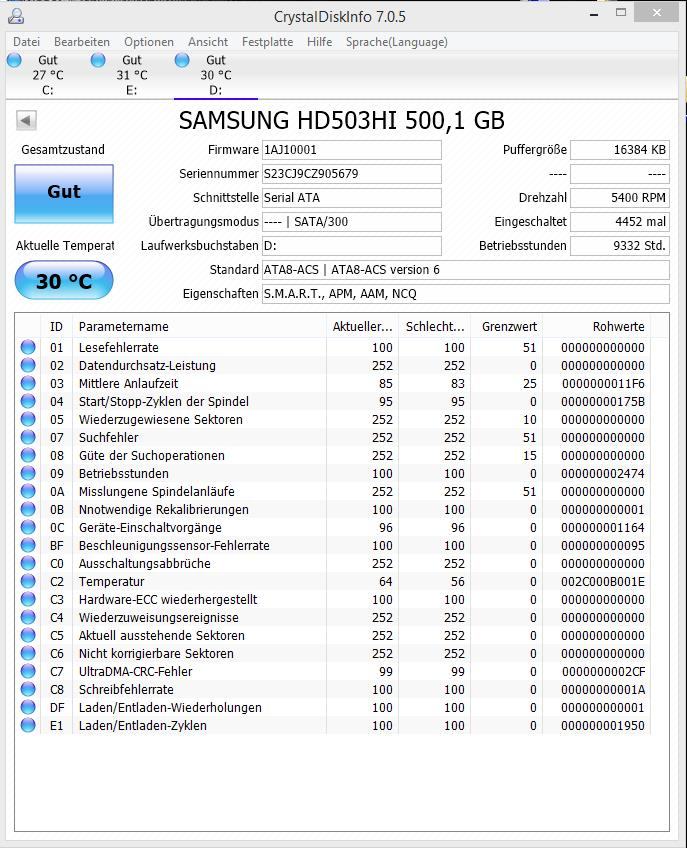Open the Festplatte menu

(x=267, y=42)
